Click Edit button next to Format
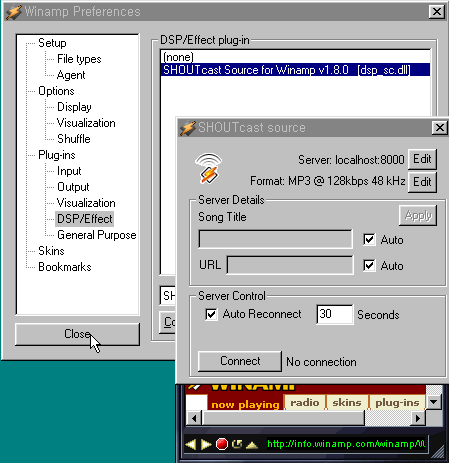449x463 pixels. click(422, 182)
